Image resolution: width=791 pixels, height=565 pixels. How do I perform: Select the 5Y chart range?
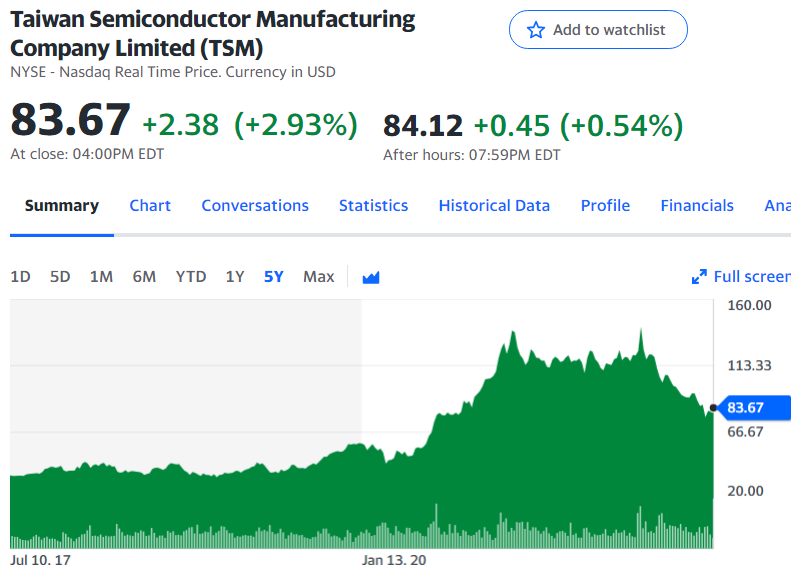click(x=274, y=276)
